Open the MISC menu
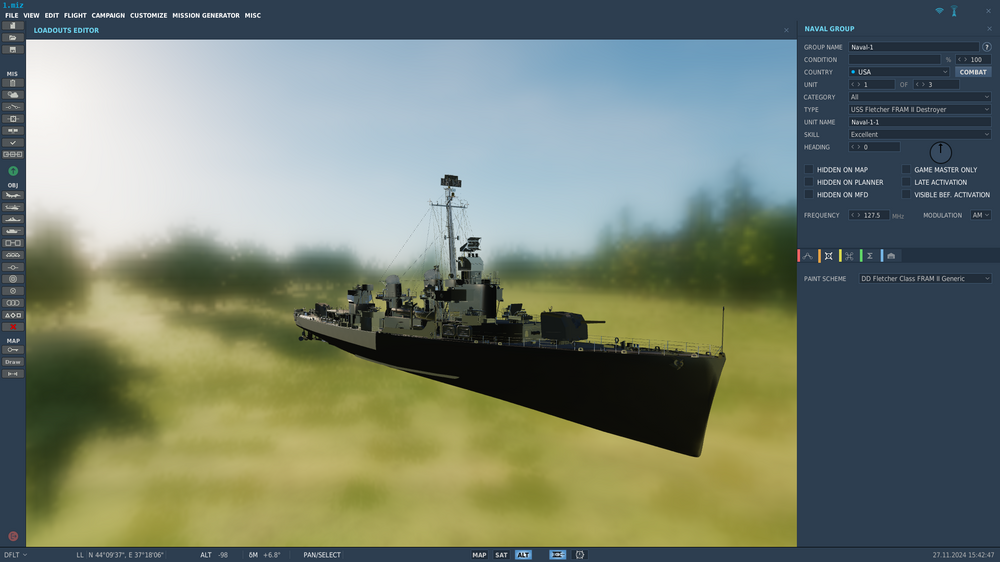Screen dimensions: 1000x562 point(253,15)
